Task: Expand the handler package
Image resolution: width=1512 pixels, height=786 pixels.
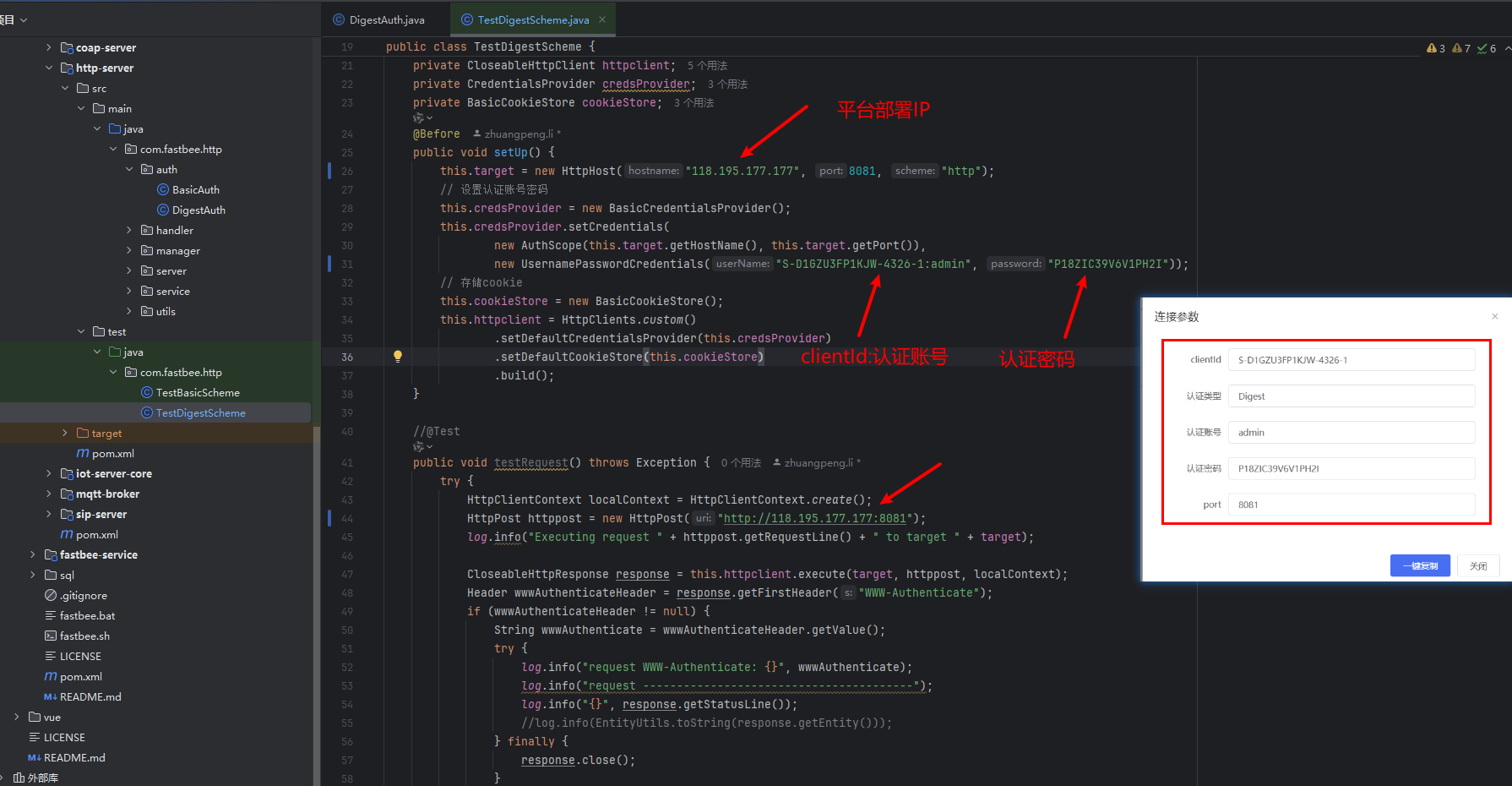Action: click(x=129, y=231)
